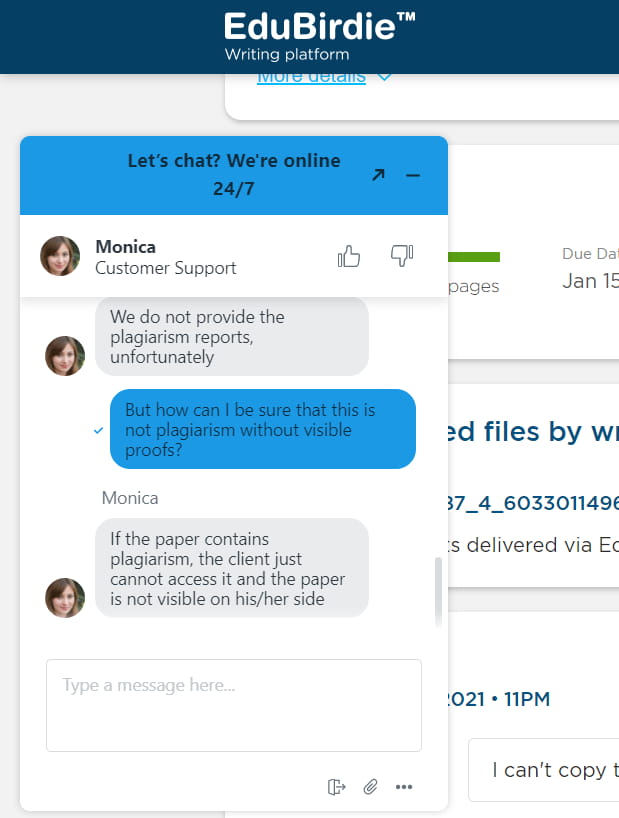Click the EduBirdie logo
The image size is (619, 818).
point(319,27)
